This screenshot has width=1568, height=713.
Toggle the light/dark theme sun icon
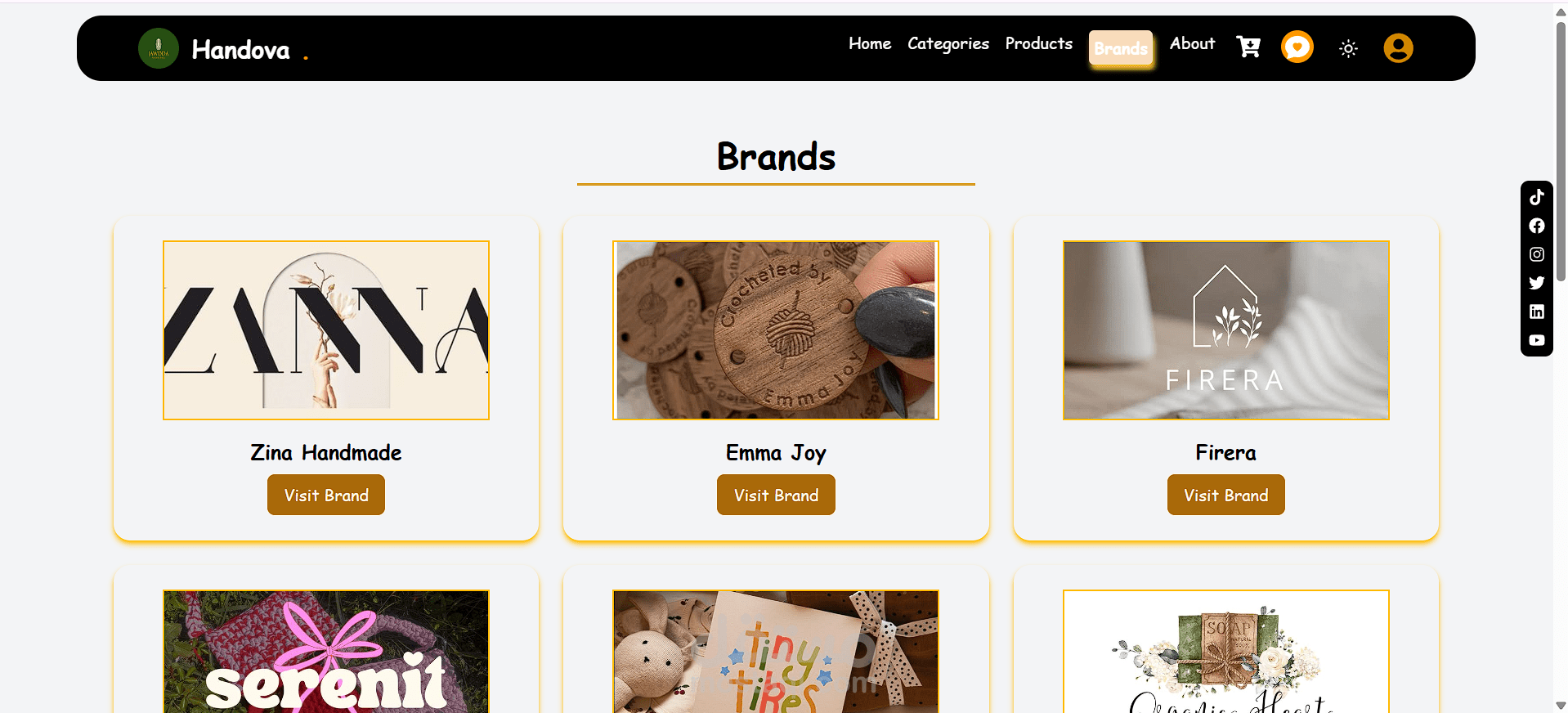pyautogui.click(x=1348, y=48)
